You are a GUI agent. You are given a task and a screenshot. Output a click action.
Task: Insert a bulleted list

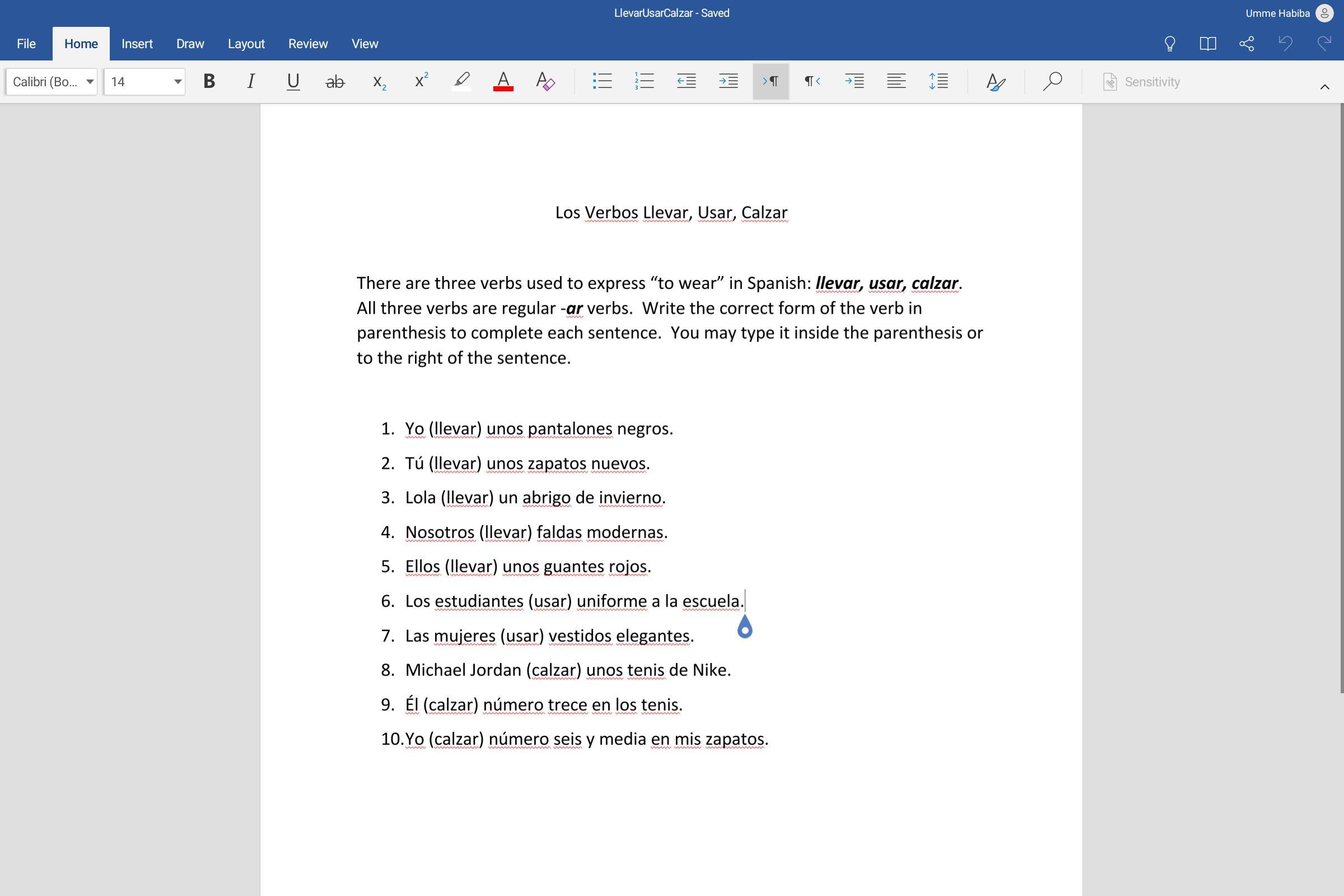tap(601, 82)
